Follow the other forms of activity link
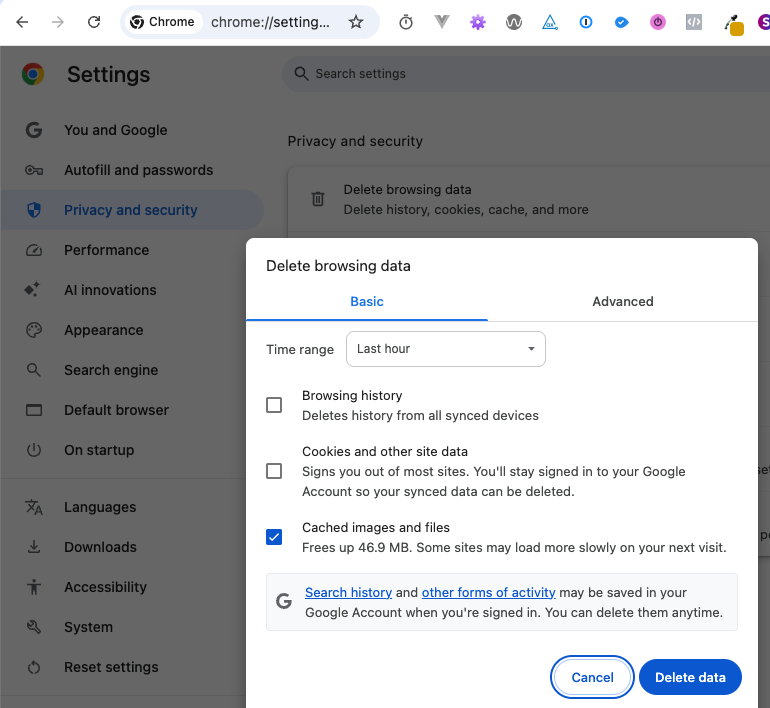The image size is (770, 708). click(x=488, y=592)
